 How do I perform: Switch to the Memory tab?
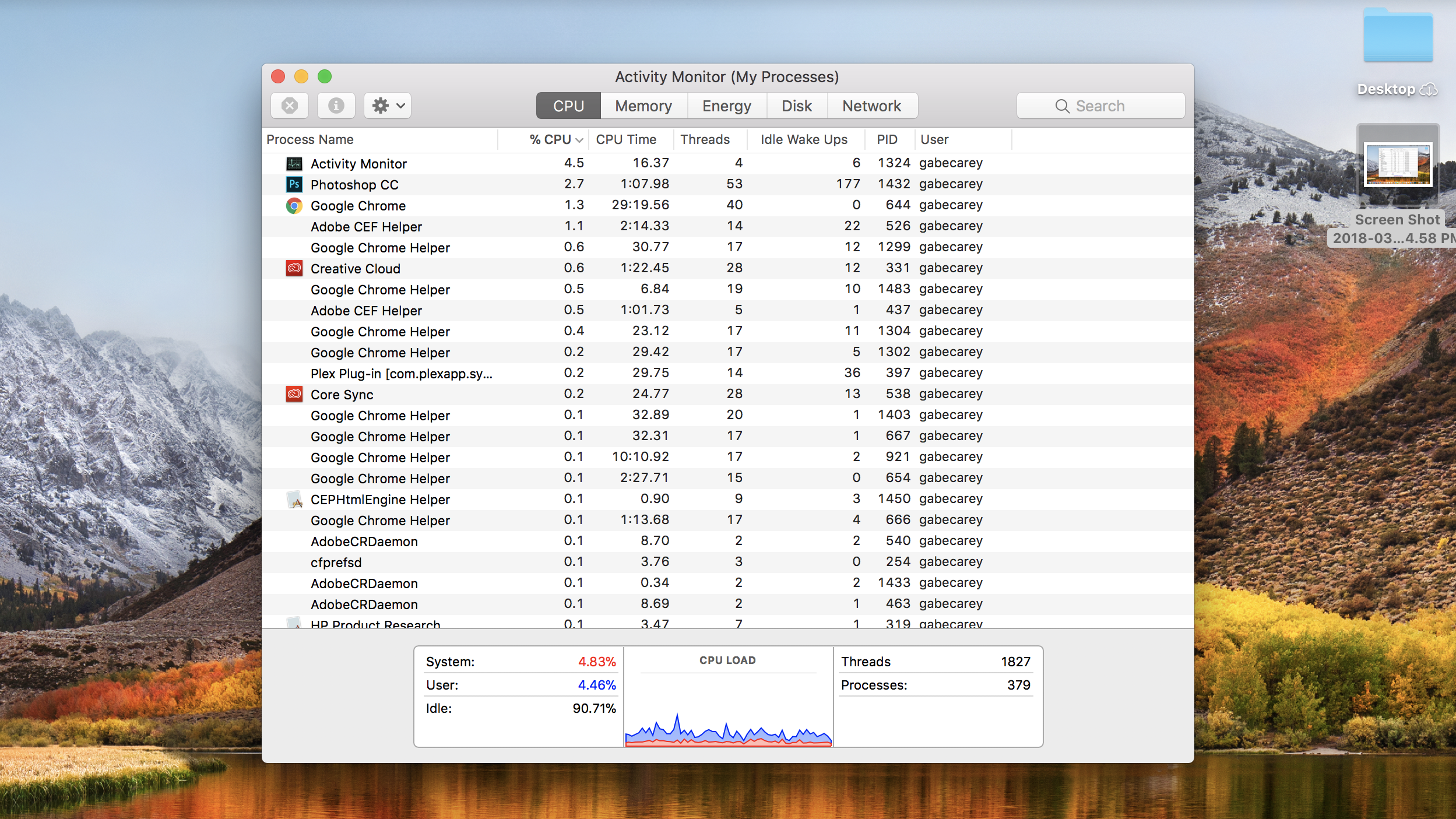pyautogui.click(x=643, y=106)
